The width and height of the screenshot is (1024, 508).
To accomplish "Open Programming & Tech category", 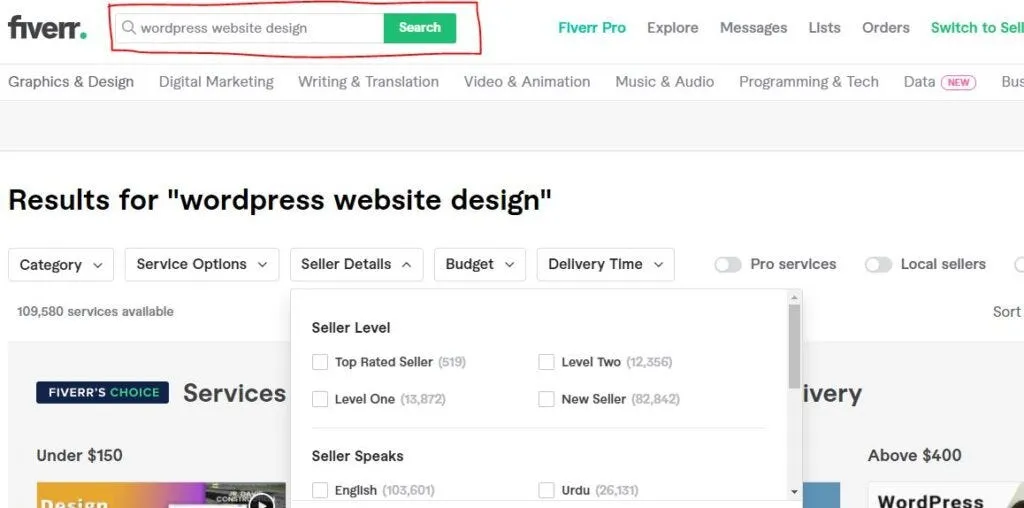I will point(808,82).
